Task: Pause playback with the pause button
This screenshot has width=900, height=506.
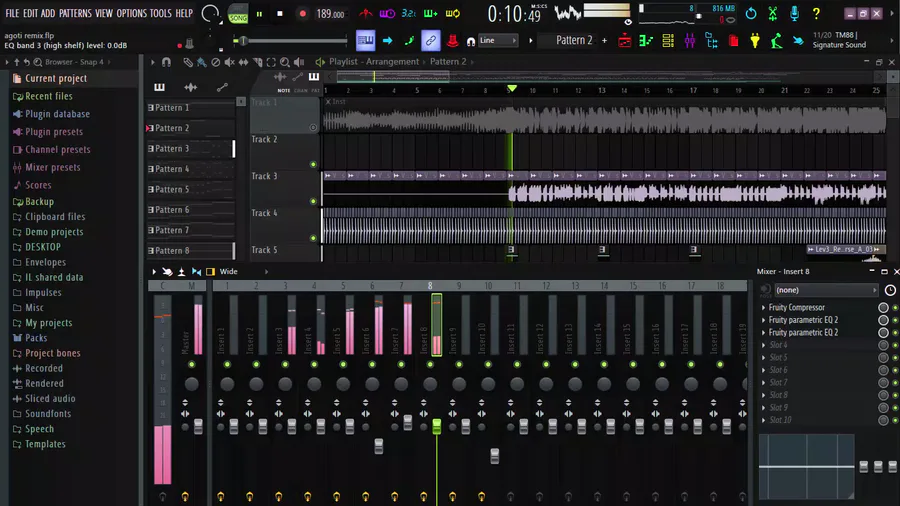Action: coord(259,14)
